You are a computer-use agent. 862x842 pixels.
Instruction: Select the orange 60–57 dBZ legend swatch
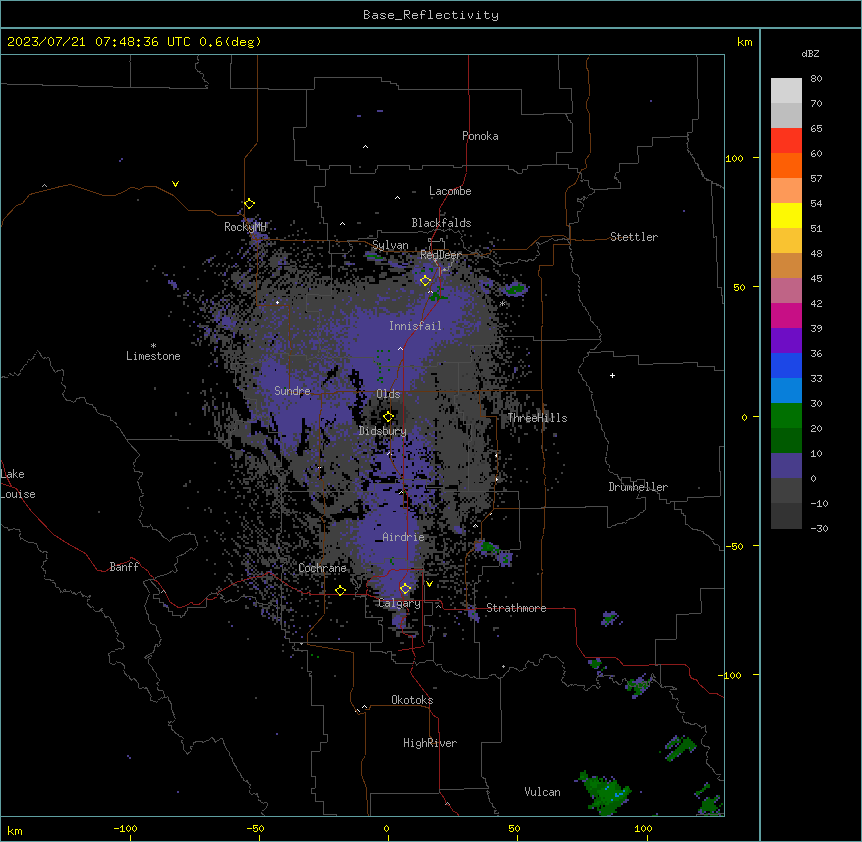786,166
